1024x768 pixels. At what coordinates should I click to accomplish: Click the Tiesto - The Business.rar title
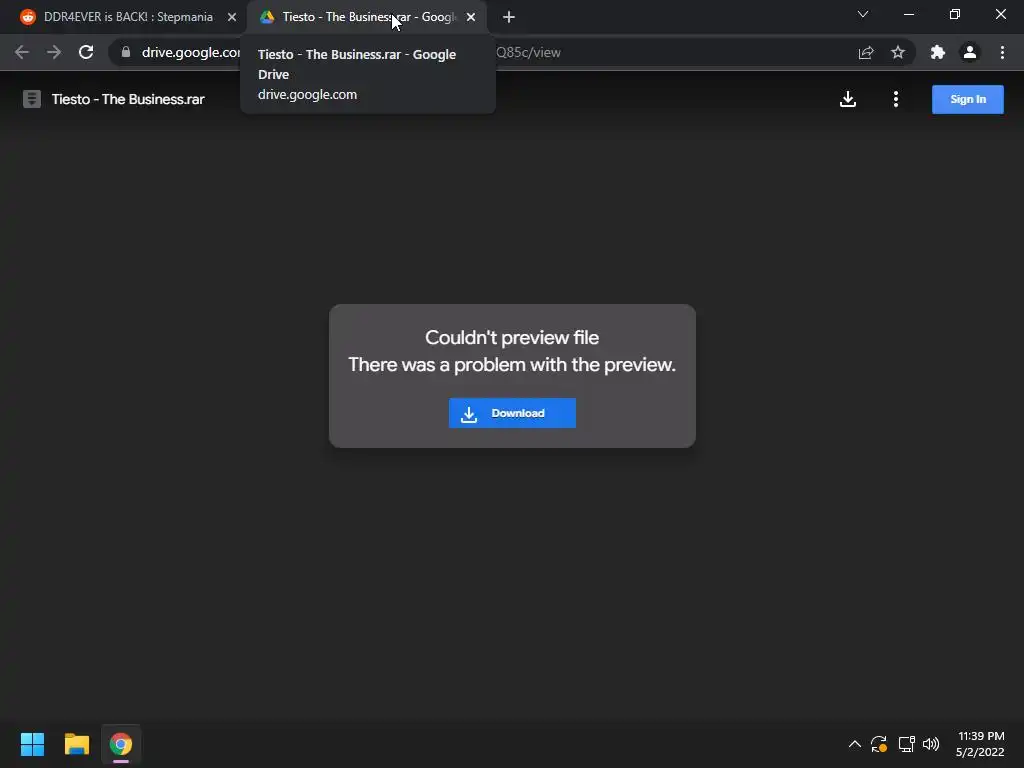click(x=128, y=99)
